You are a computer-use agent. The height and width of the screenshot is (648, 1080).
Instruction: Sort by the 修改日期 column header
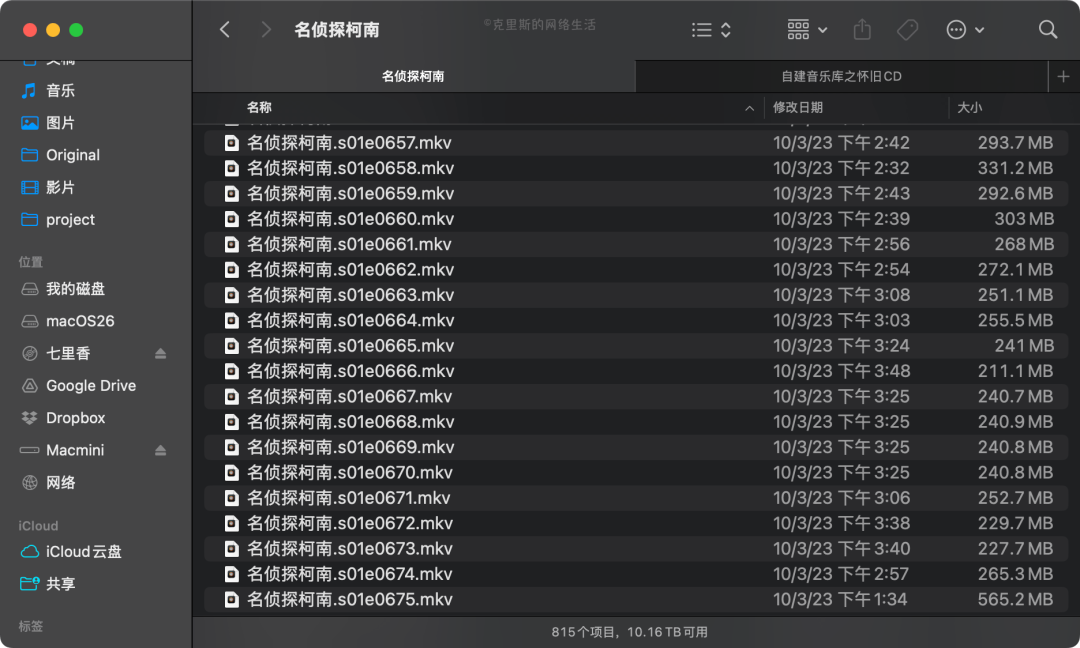(798, 107)
